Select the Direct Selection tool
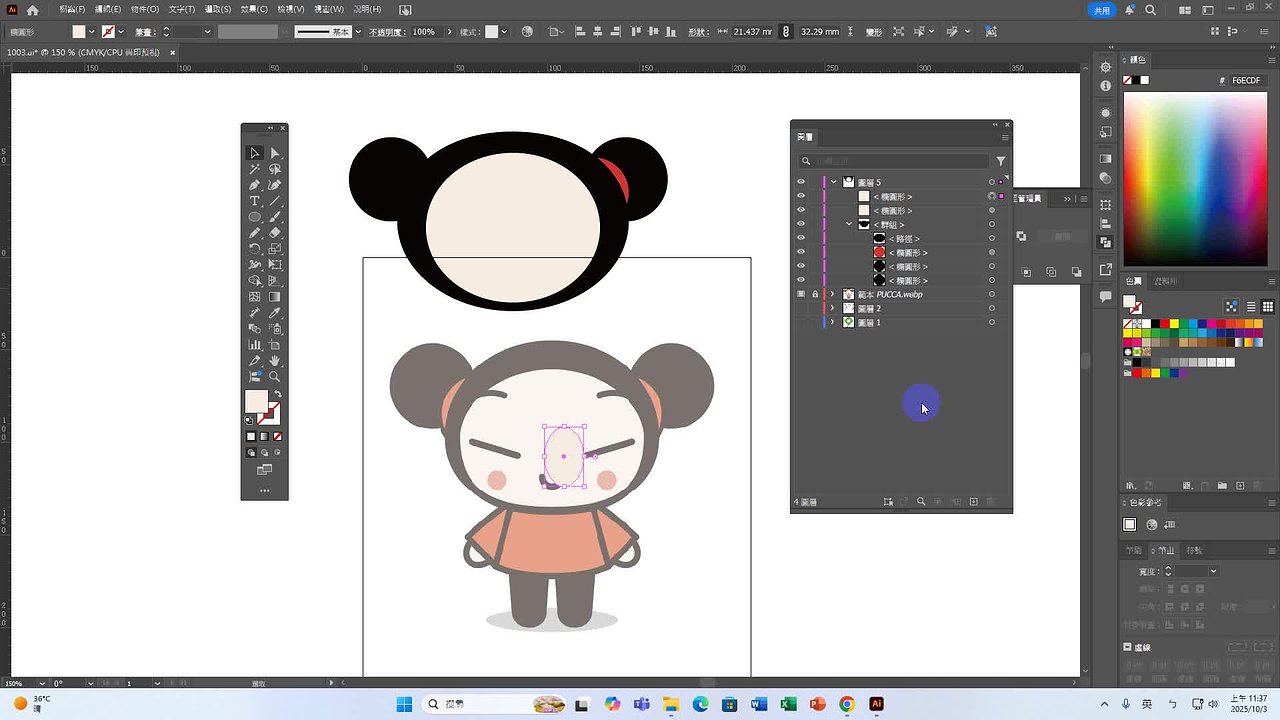1280x720 pixels. coord(275,153)
